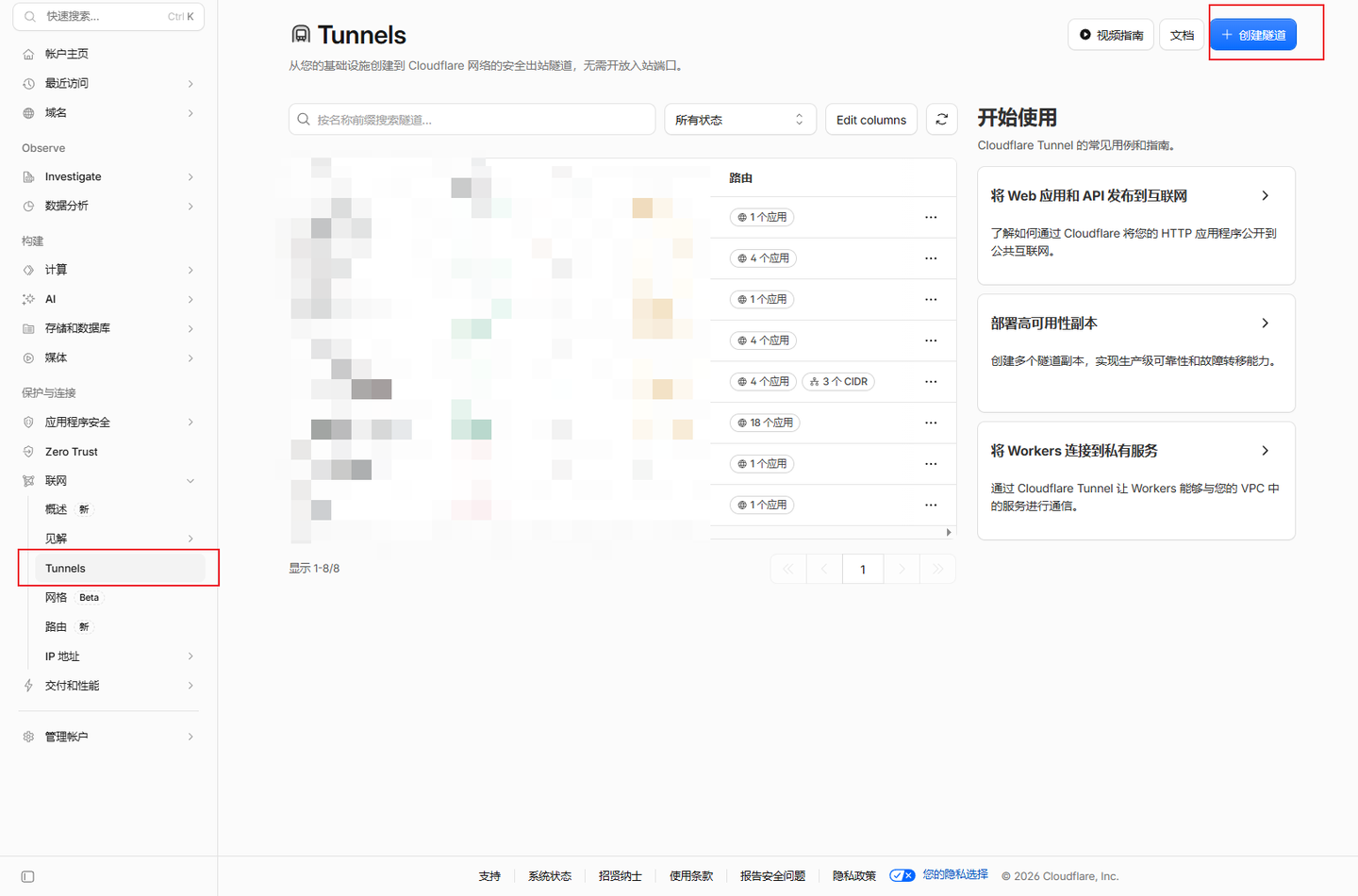
Task: Click the 存储和数据库 icon
Action: [28, 328]
